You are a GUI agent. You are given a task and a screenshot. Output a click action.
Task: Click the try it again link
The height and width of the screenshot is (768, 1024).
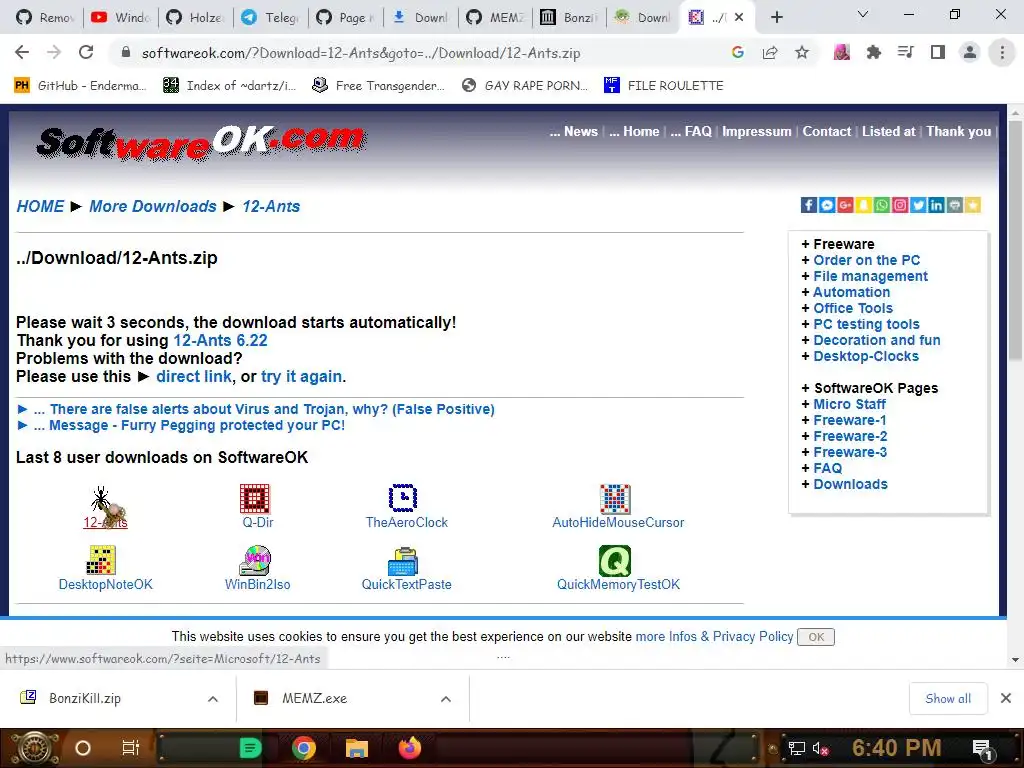[301, 377]
